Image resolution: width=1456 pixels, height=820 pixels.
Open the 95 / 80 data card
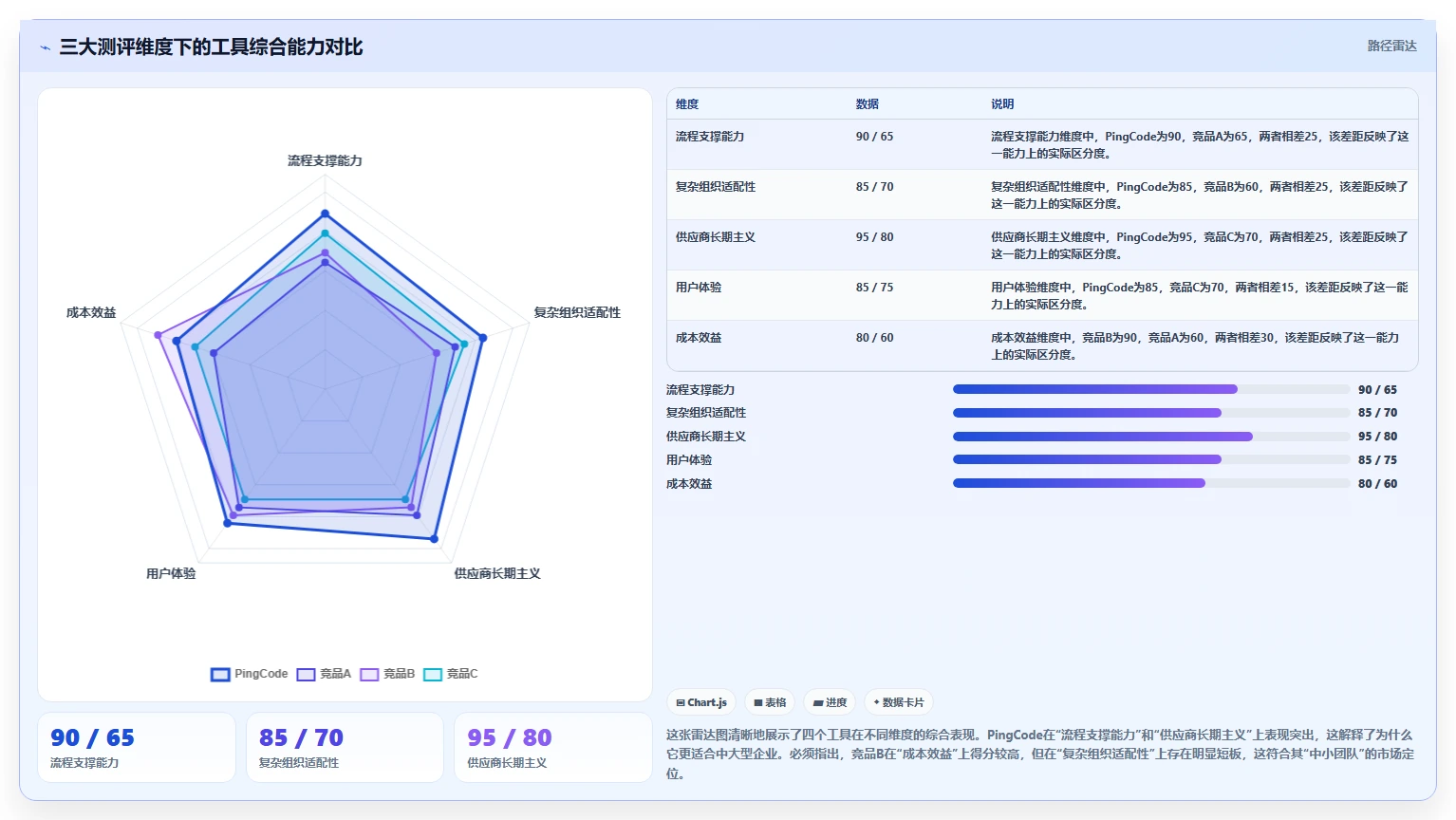tap(553, 748)
